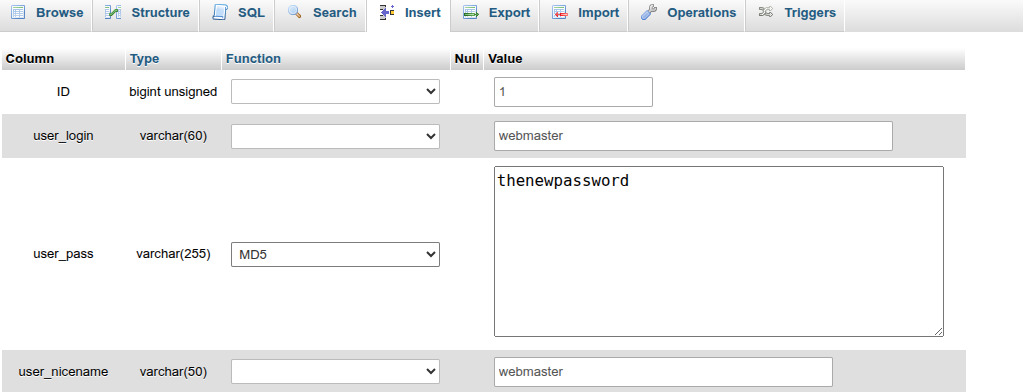Click the Search magnifier icon
The image size is (1023, 392).
(x=295, y=12)
